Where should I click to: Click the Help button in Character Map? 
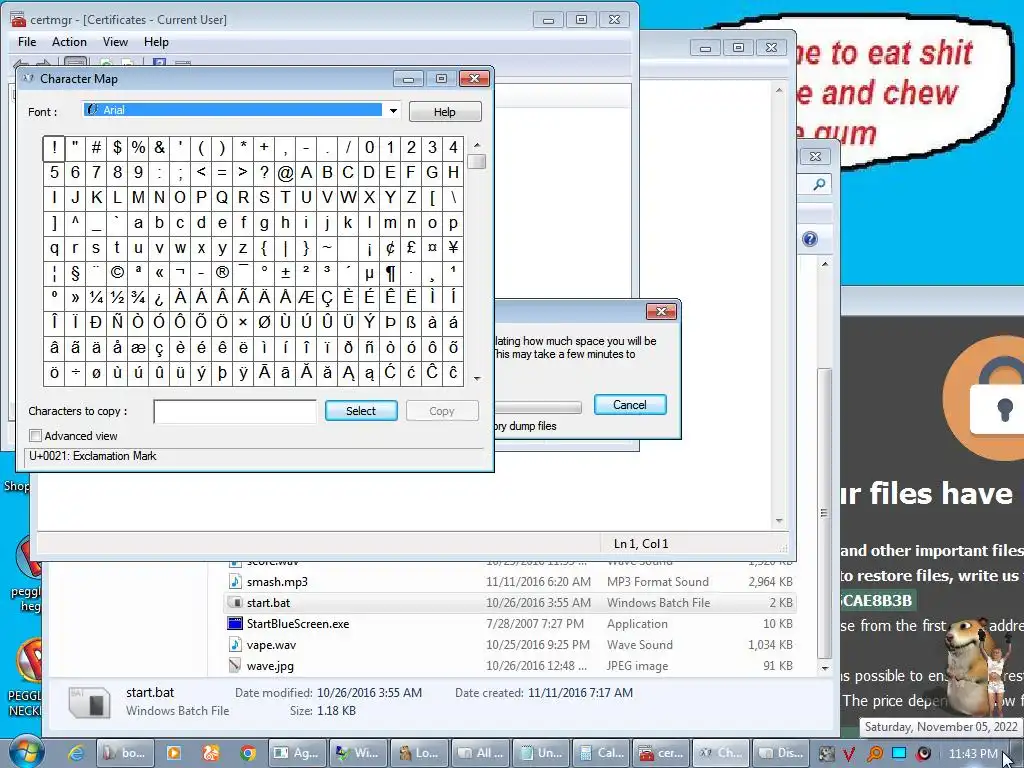pos(445,112)
